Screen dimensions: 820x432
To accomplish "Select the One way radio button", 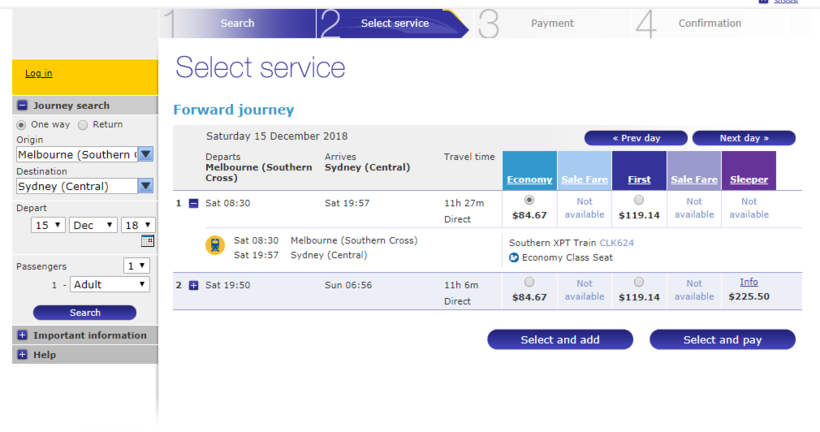I will click(x=21, y=125).
